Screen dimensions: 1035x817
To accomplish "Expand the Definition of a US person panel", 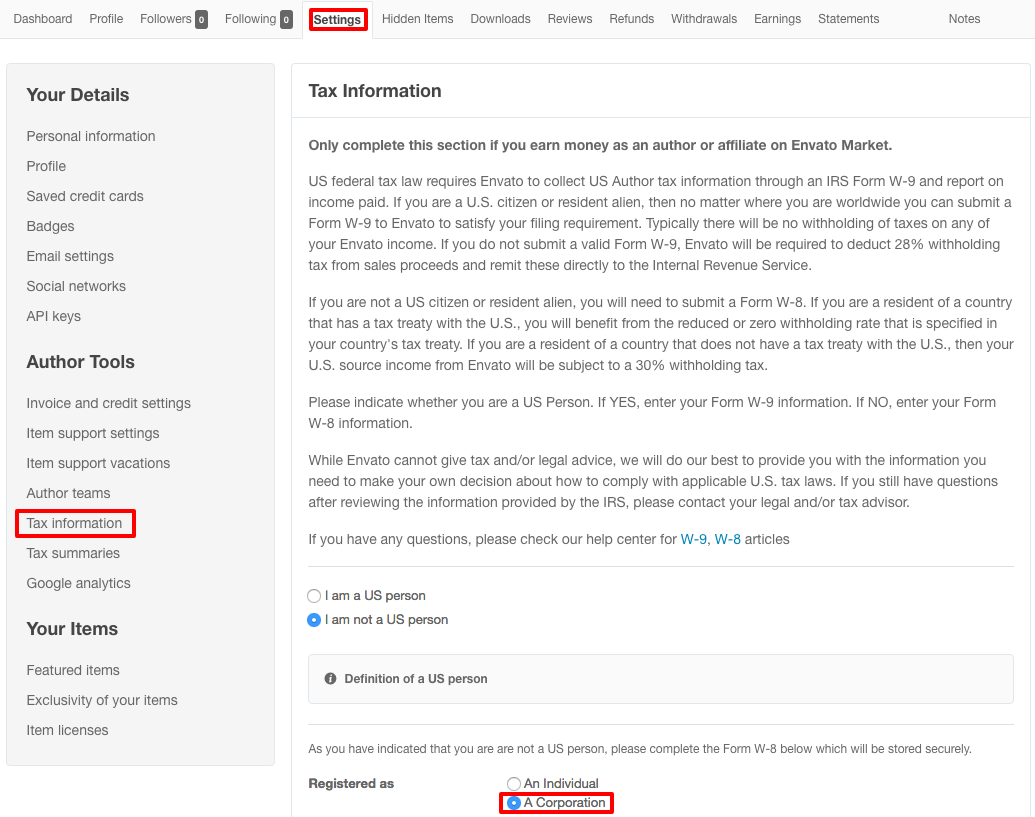I will [415, 679].
